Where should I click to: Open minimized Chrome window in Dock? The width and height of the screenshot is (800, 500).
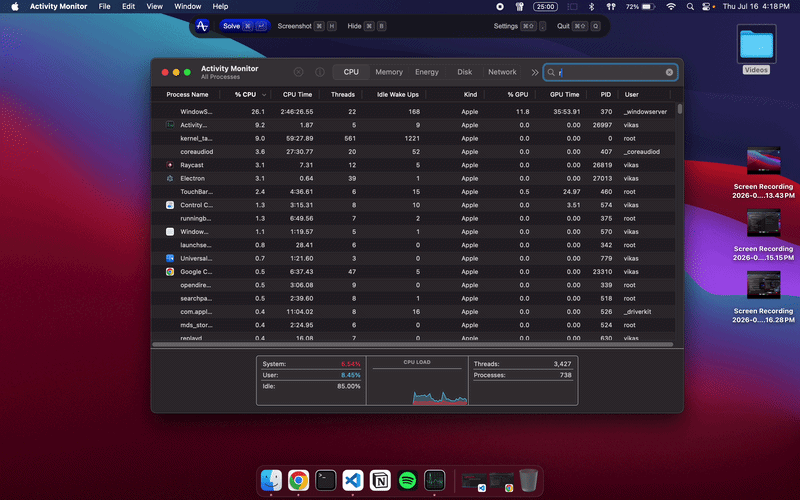(x=501, y=481)
